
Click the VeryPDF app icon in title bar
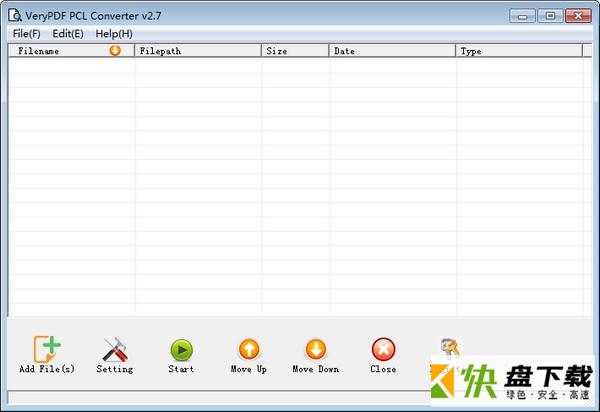coord(15,15)
